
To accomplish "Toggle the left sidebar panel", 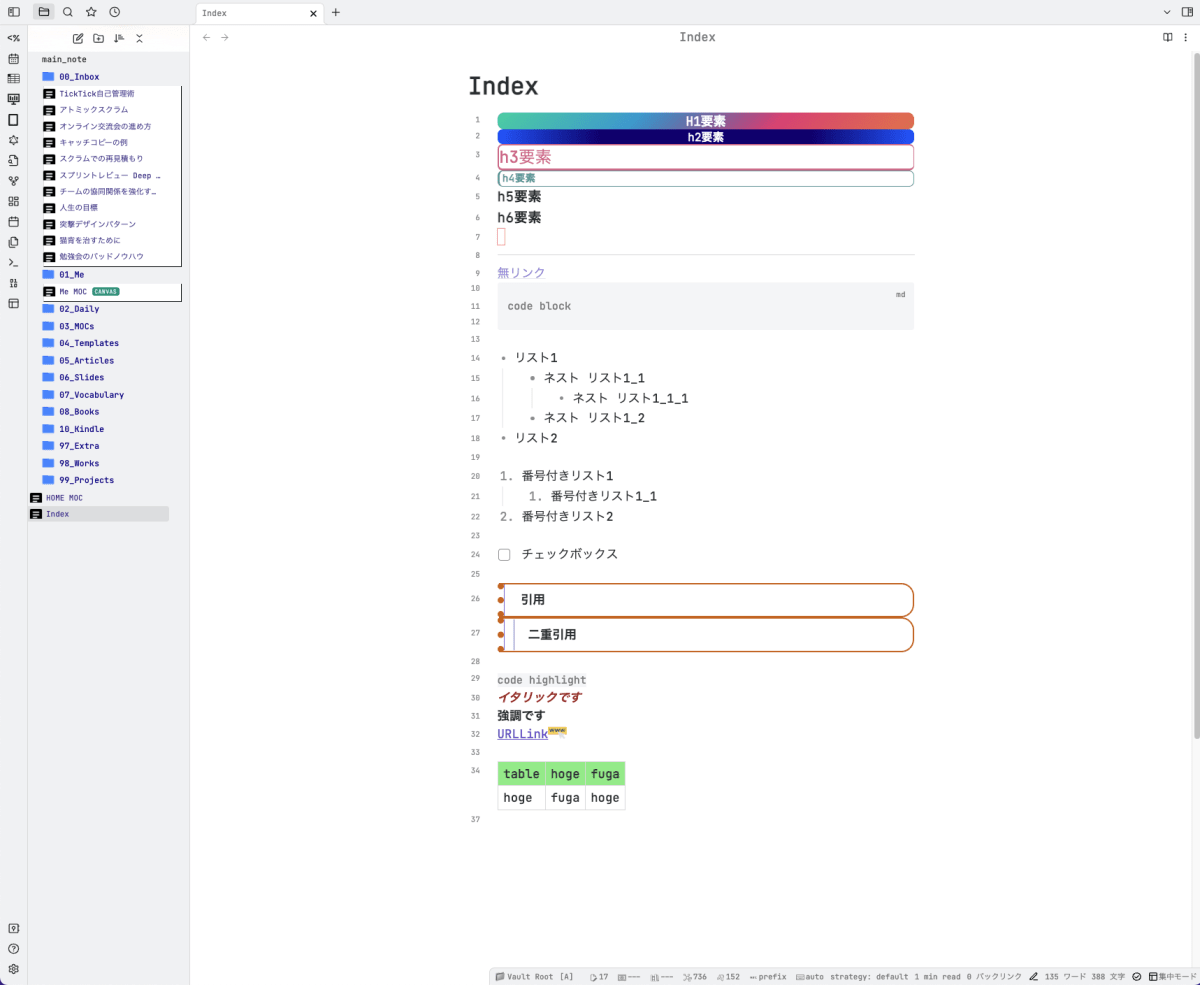I will coord(13,12).
